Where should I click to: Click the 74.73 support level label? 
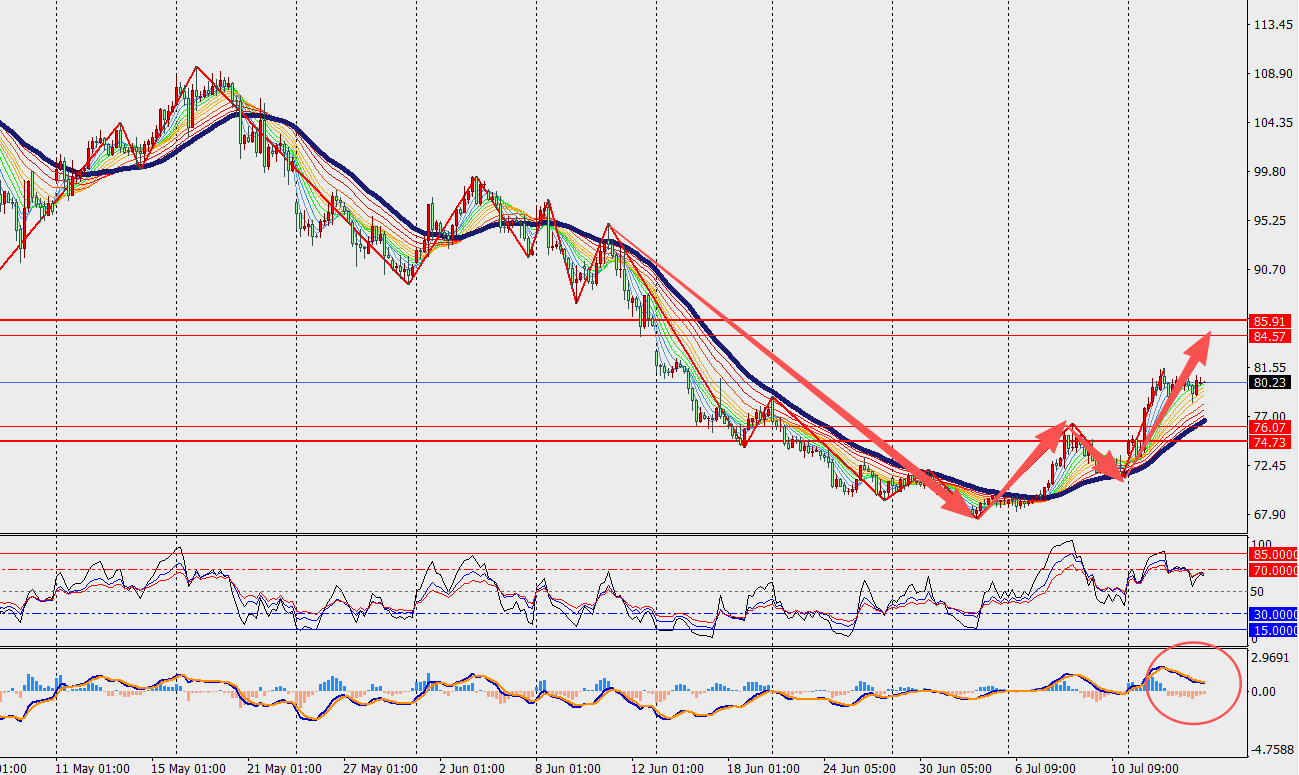pyautogui.click(x=1269, y=442)
